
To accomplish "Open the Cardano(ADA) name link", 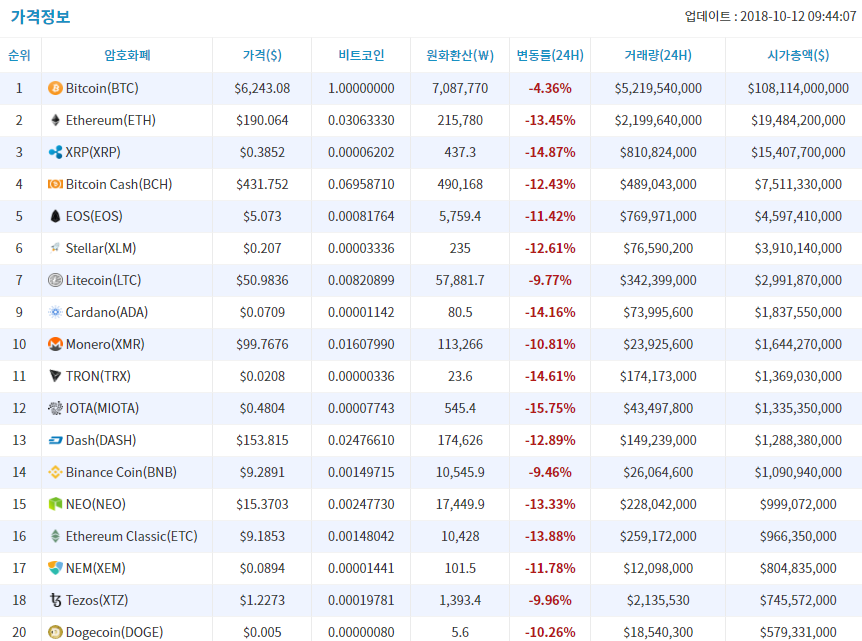I will pos(107,312).
